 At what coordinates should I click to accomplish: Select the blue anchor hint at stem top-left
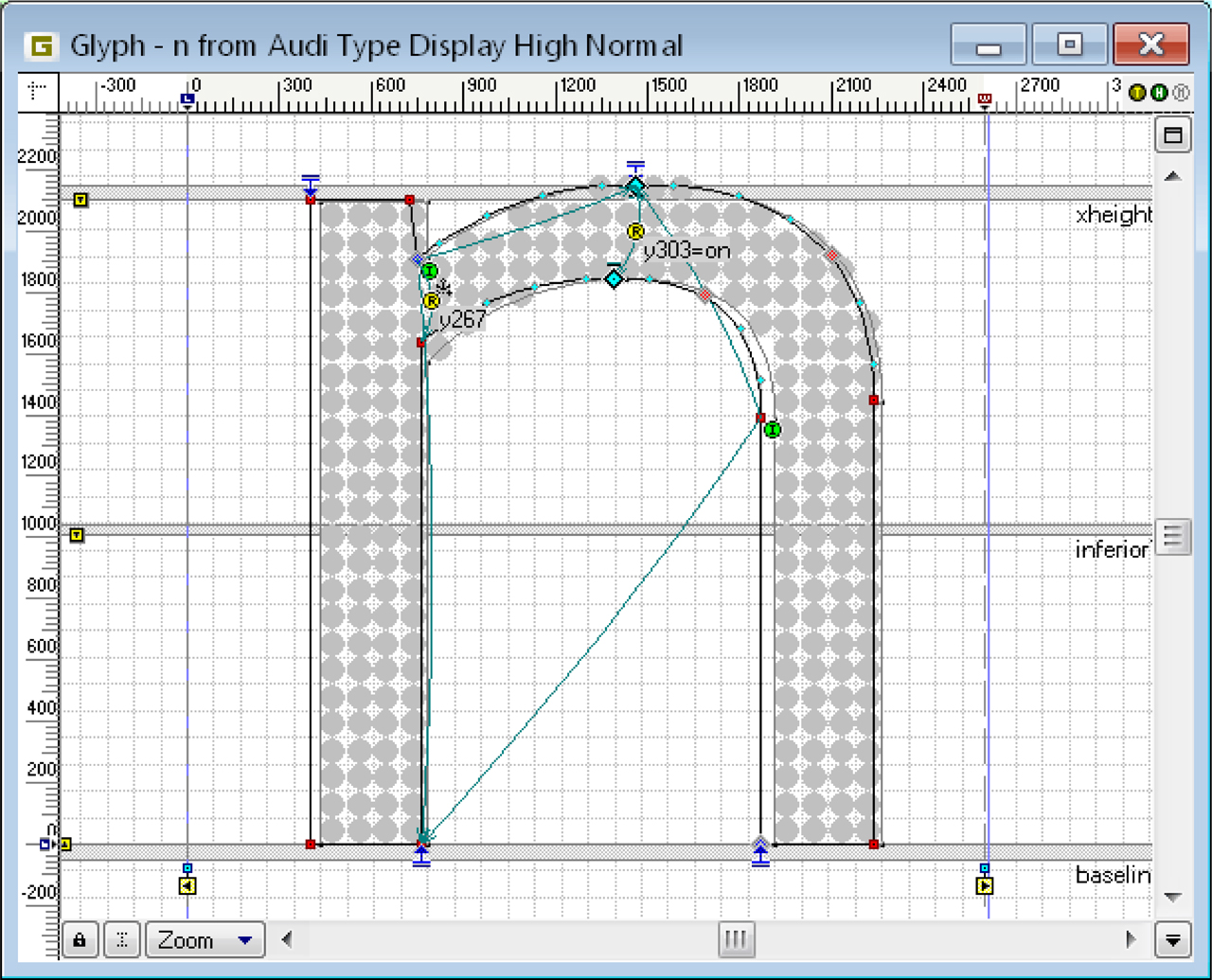(311, 184)
